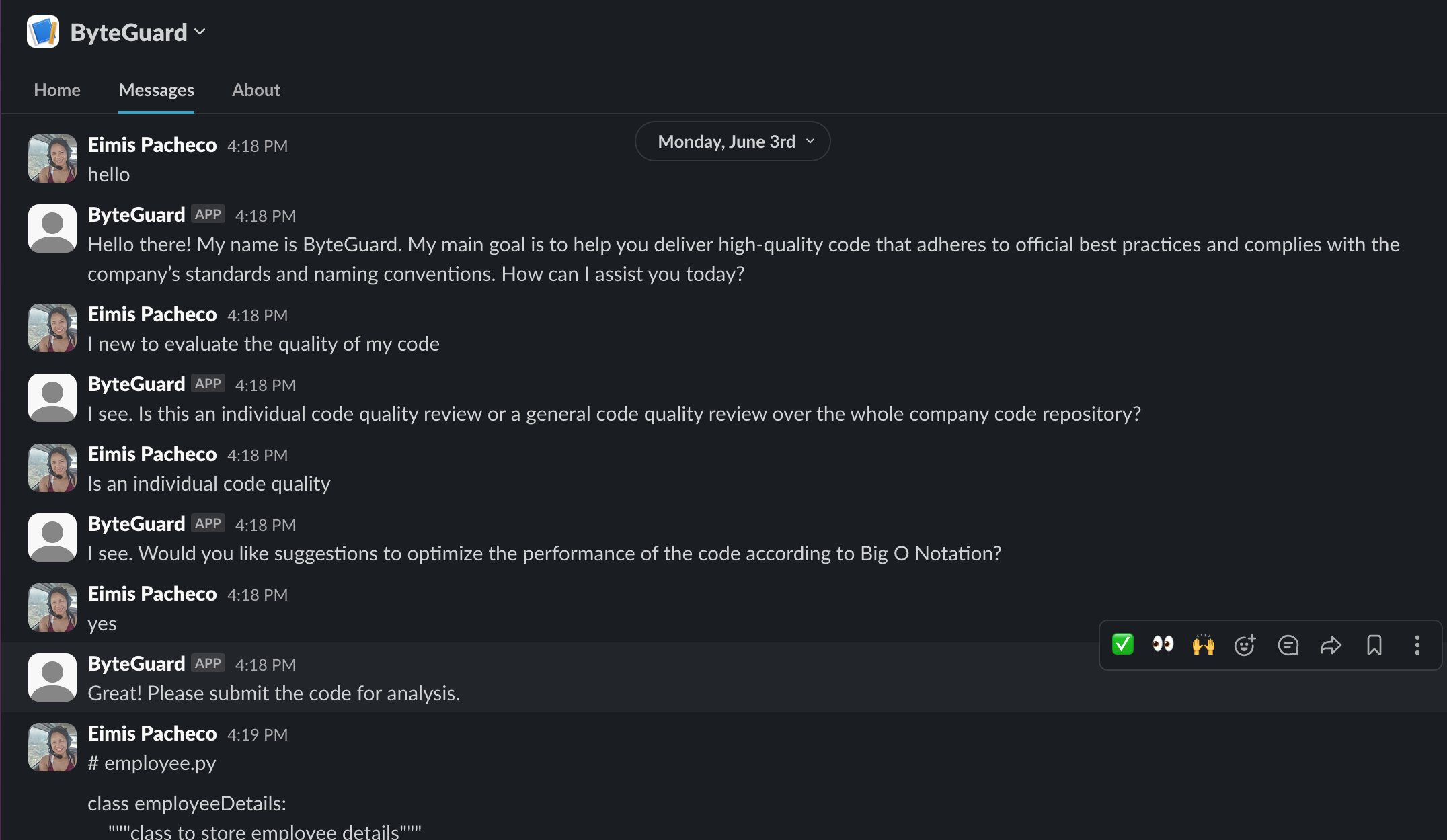Reply in thread to the message
This screenshot has height=840, width=1447.
1288,645
